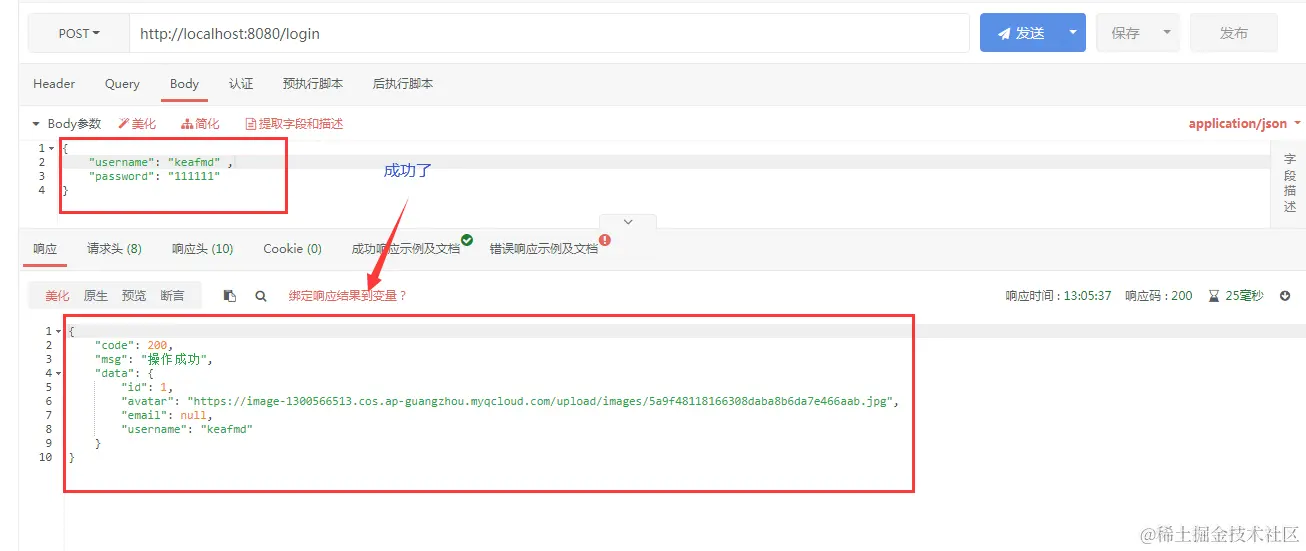The image size is (1306, 551).
Task: Open the dropdown arrow beside 发送
Action: tap(1073, 33)
